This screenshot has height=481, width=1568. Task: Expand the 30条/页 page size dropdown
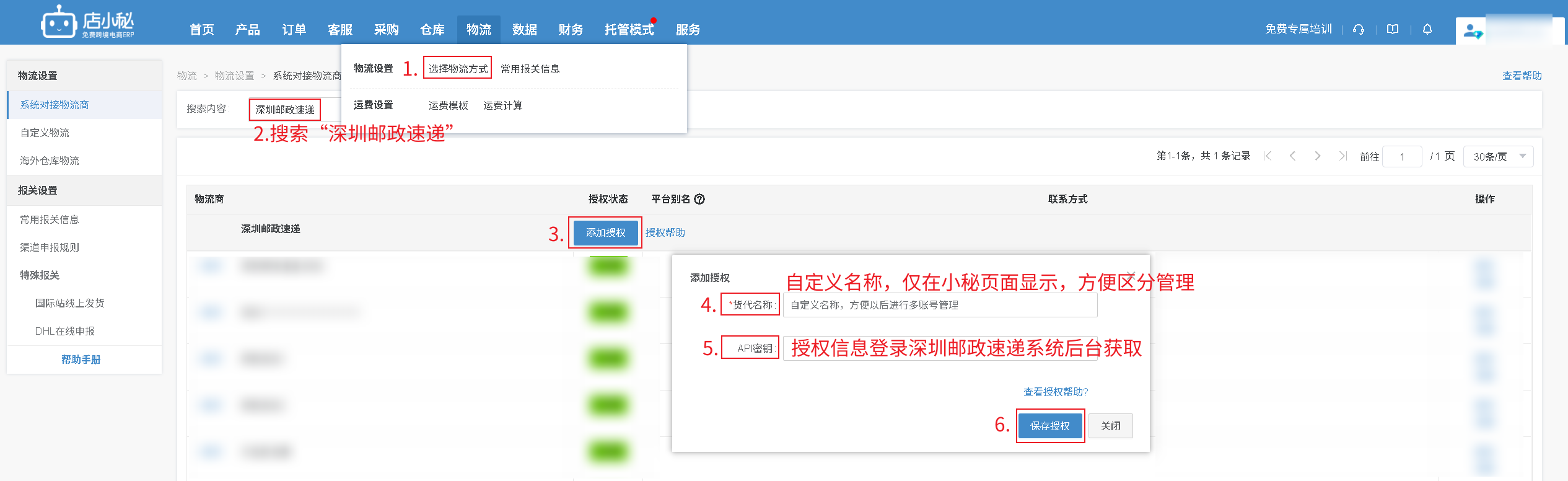[x=1498, y=157]
